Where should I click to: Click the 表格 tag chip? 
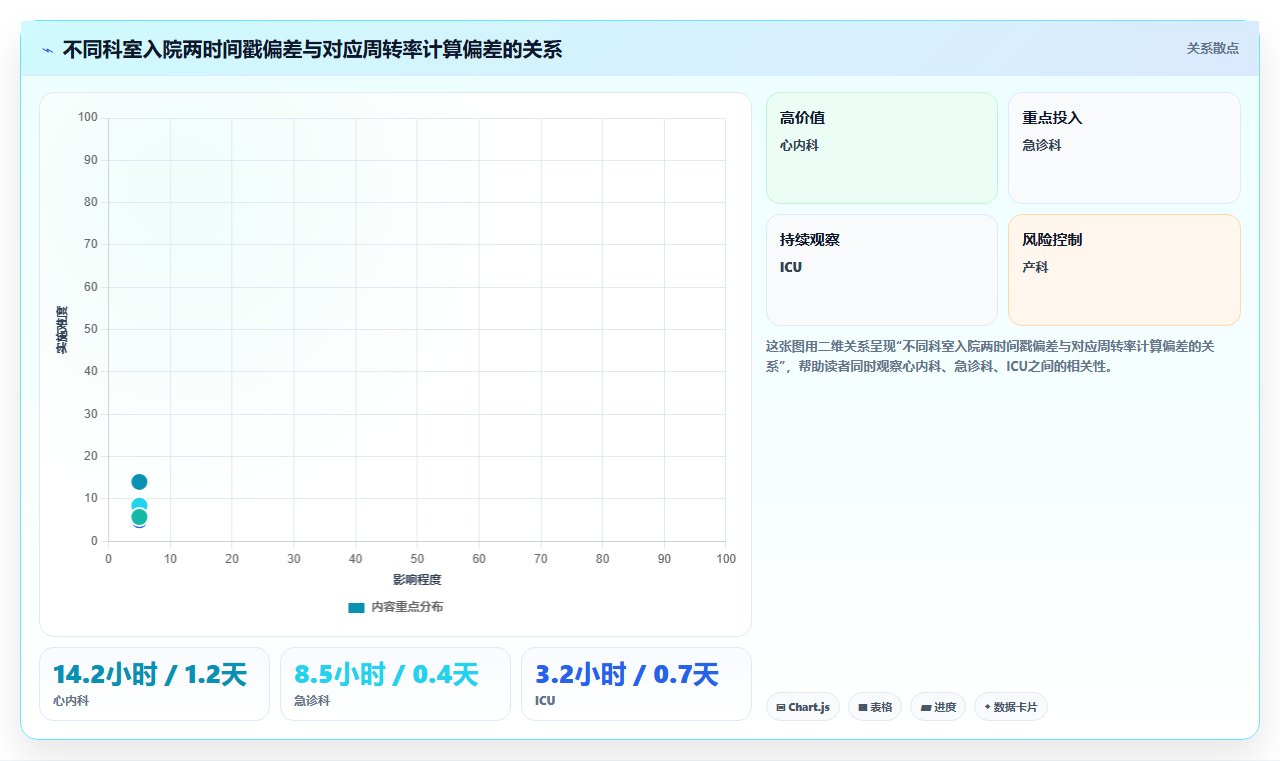[875, 707]
